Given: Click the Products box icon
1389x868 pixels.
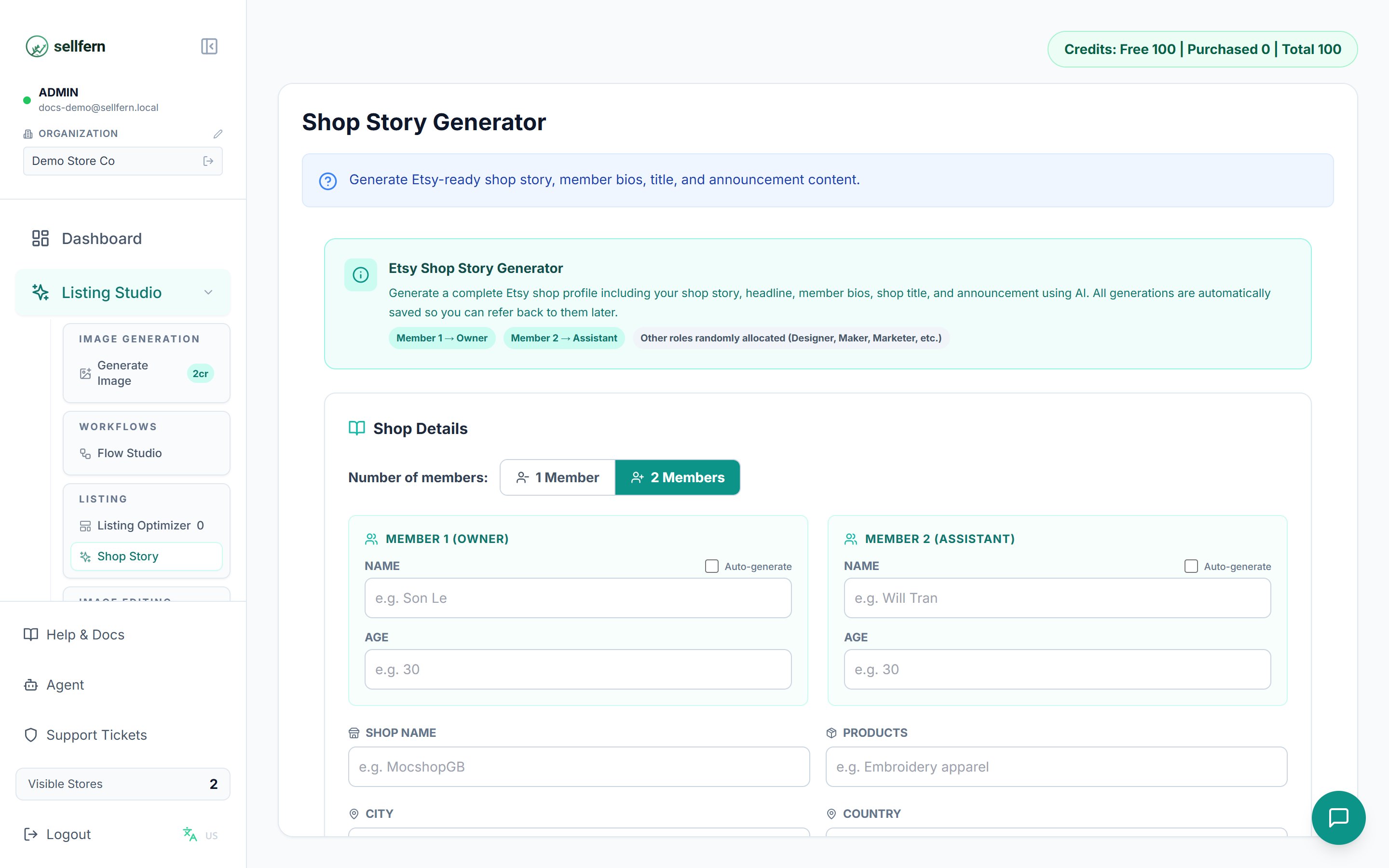Looking at the screenshot, I should [x=831, y=733].
